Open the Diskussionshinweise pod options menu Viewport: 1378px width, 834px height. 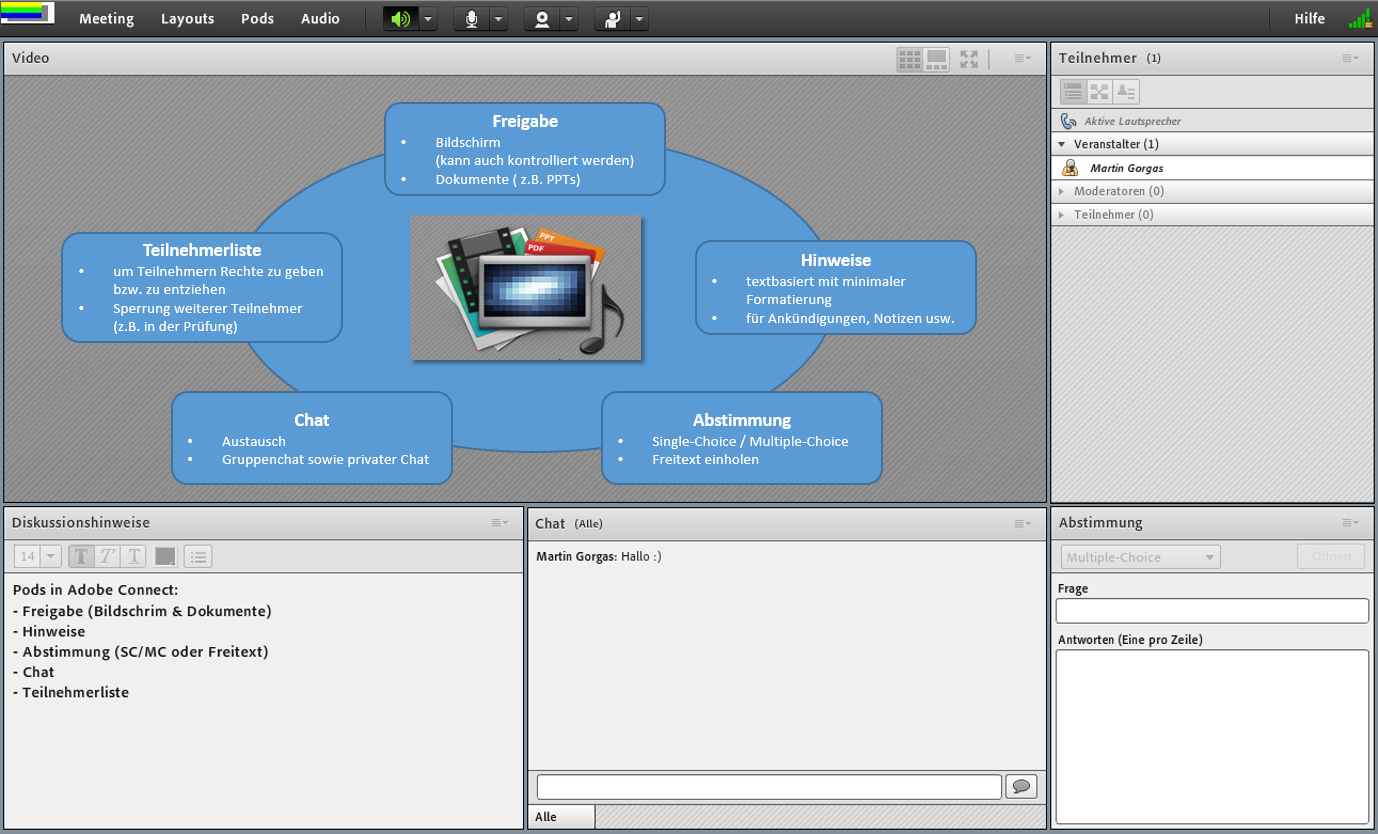pyautogui.click(x=499, y=523)
